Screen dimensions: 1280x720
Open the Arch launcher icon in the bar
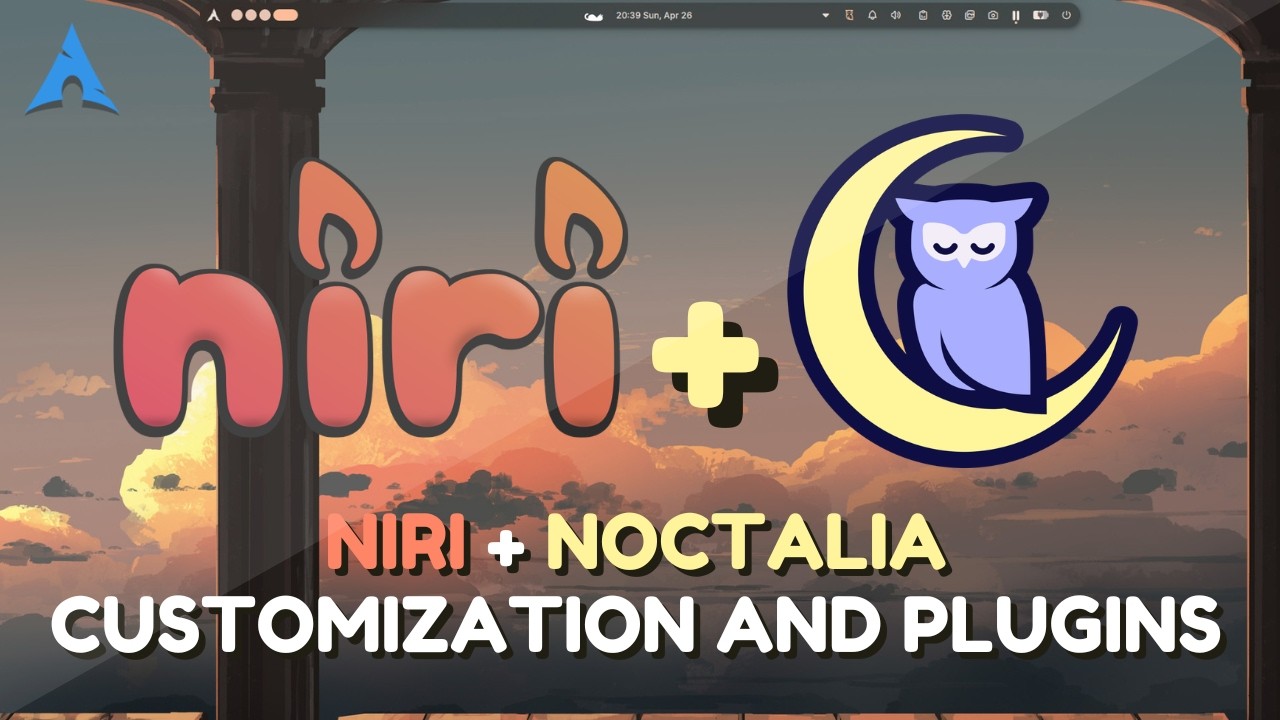[213, 15]
